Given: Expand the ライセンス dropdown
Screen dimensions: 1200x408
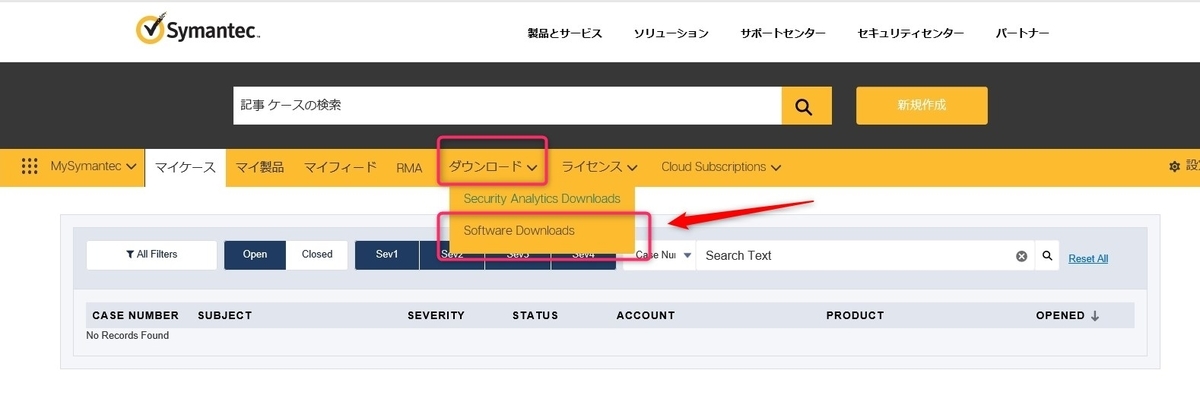Looking at the screenshot, I should point(599,167).
